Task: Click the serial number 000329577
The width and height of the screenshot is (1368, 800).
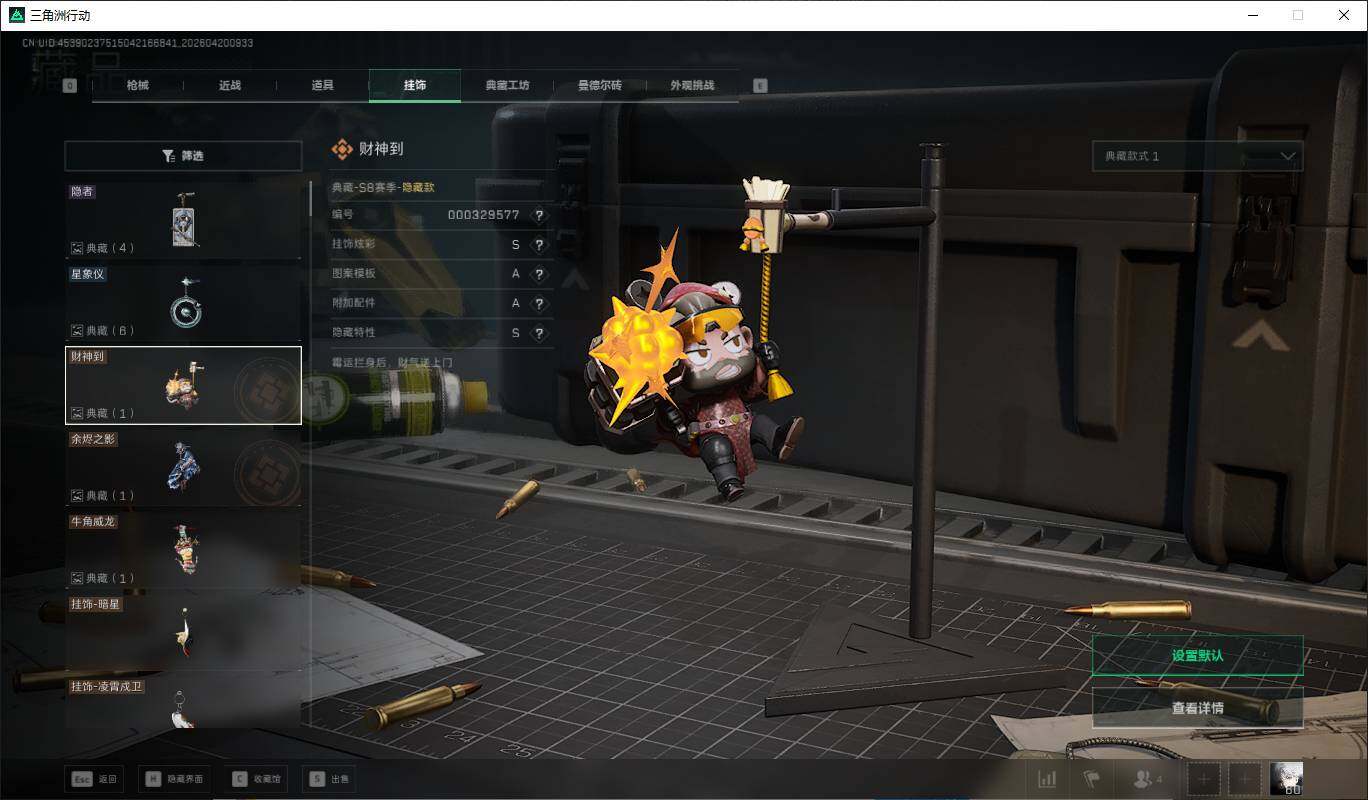Action: tap(483, 215)
